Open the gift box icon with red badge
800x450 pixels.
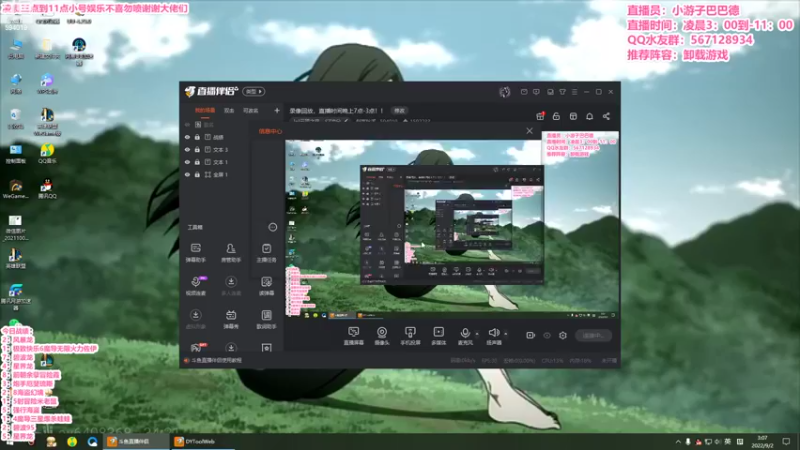pos(540,116)
